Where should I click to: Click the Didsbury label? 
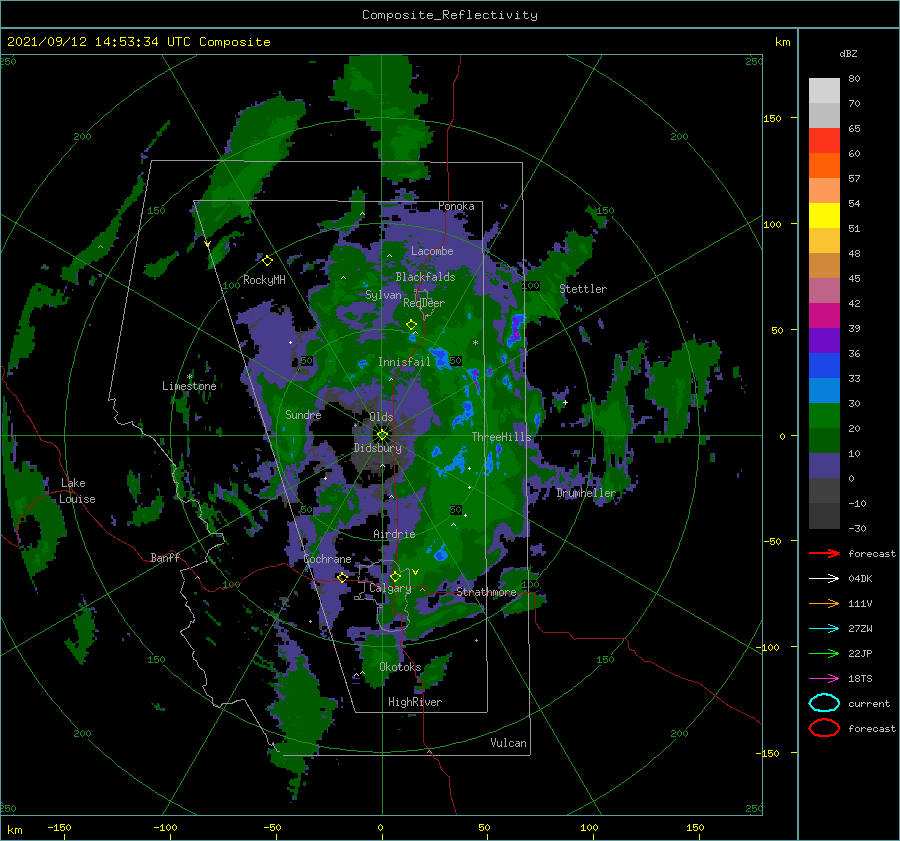[378, 448]
